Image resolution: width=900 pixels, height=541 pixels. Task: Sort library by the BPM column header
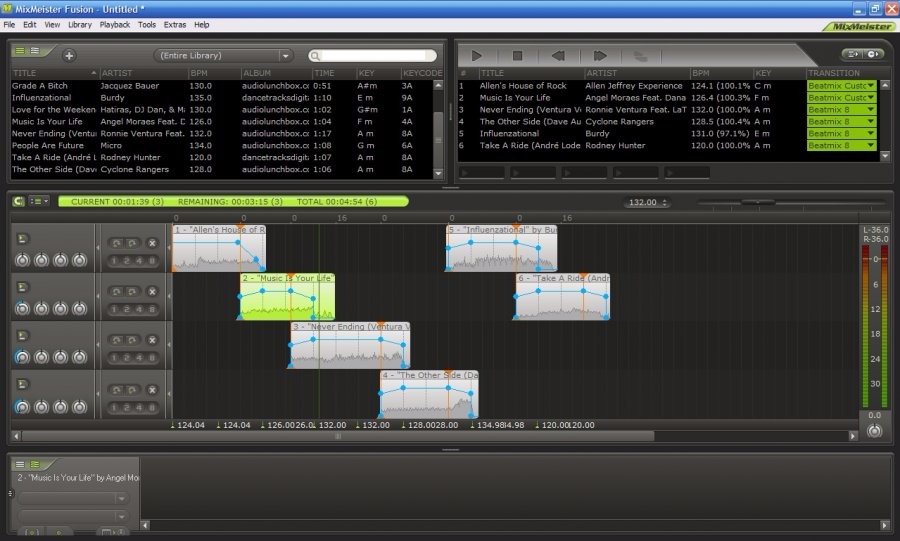[215, 73]
